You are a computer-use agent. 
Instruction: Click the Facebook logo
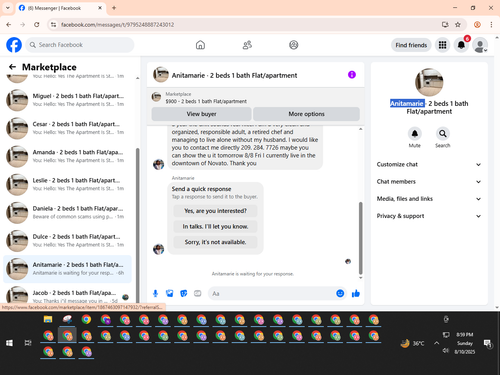14,45
